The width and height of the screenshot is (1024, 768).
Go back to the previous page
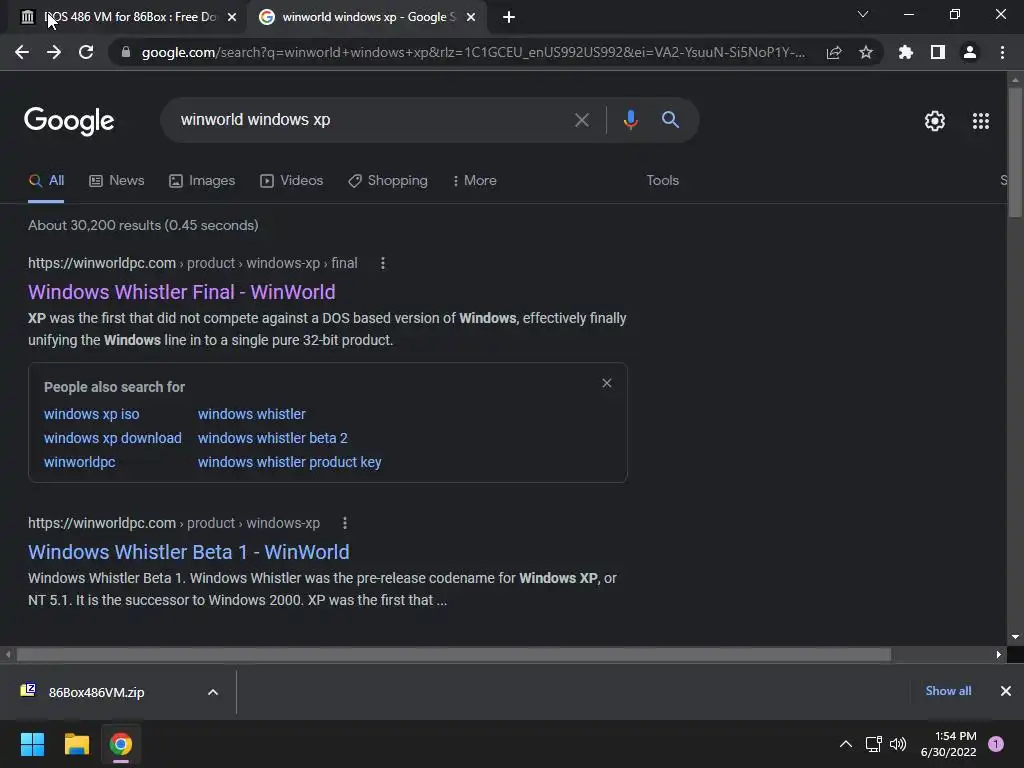pos(22,52)
